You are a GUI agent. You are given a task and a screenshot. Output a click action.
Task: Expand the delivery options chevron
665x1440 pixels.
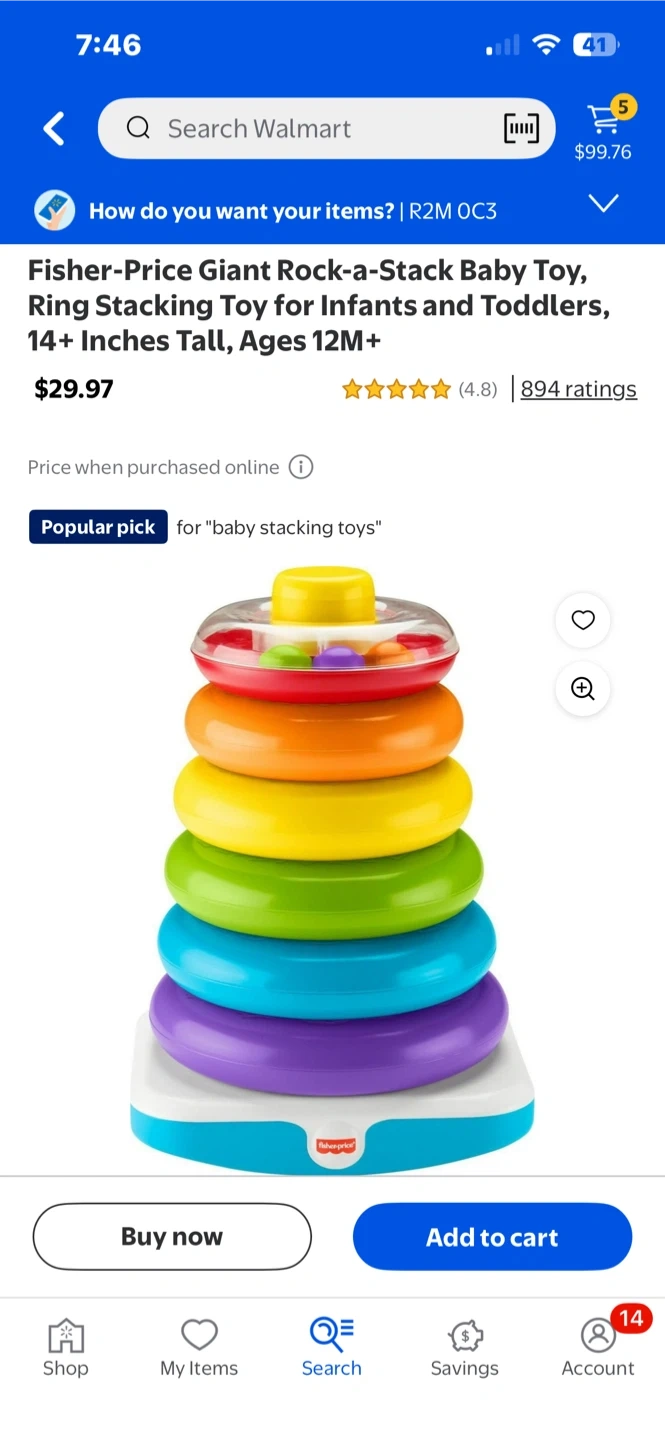[604, 204]
